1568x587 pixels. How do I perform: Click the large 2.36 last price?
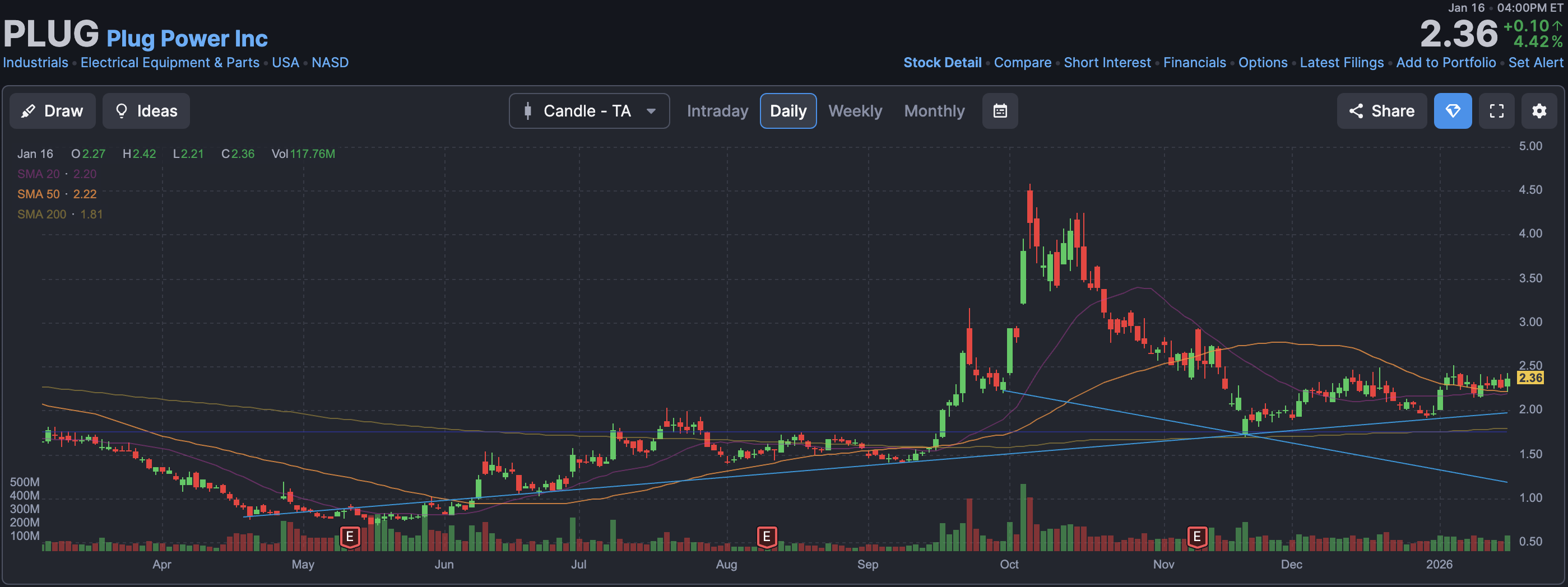point(1458,34)
